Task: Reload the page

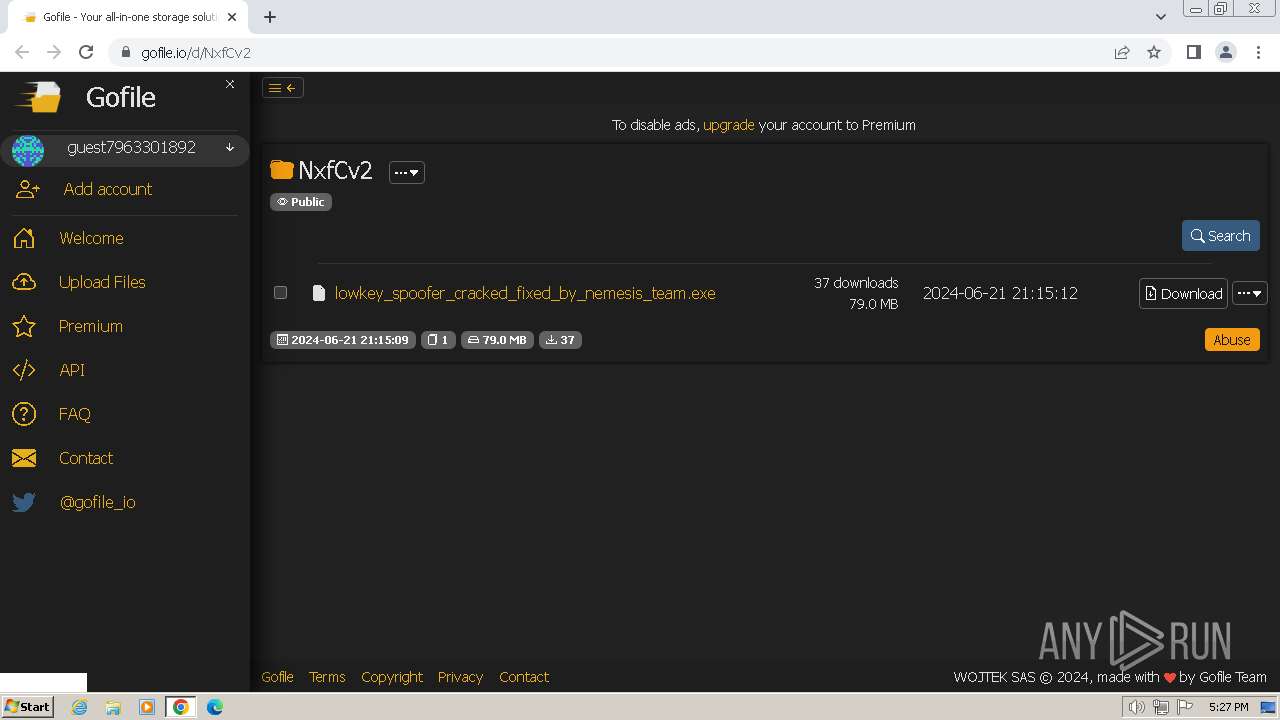Action: pos(86,52)
